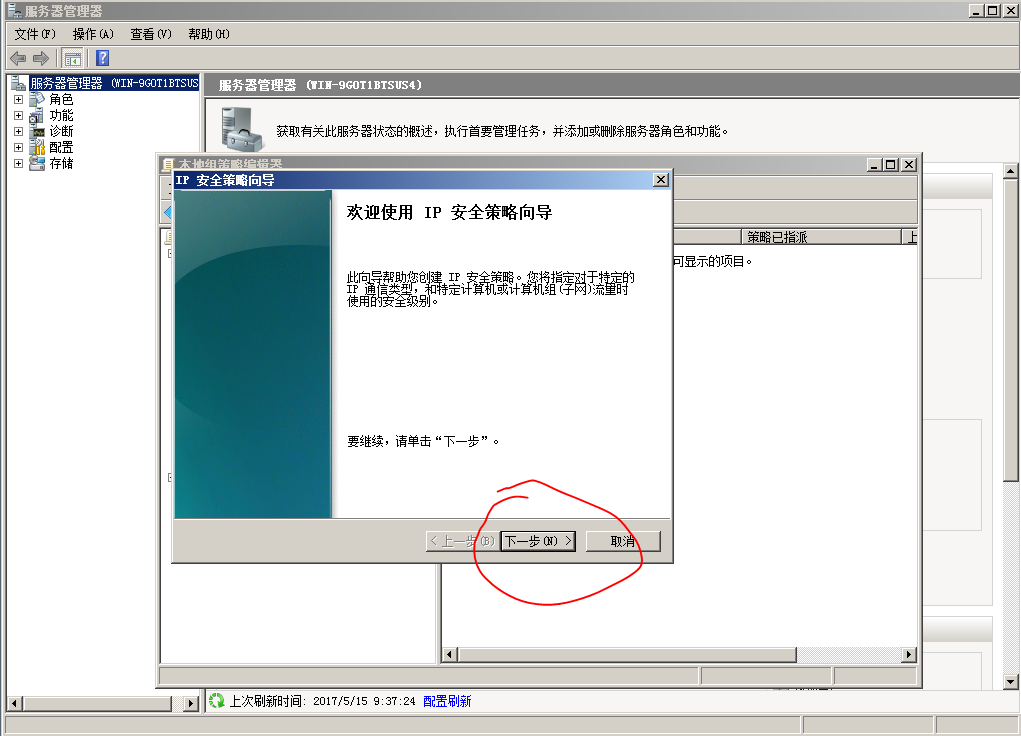
Task: Click the 取消 button in the wizard
Action: coord(622,541)
